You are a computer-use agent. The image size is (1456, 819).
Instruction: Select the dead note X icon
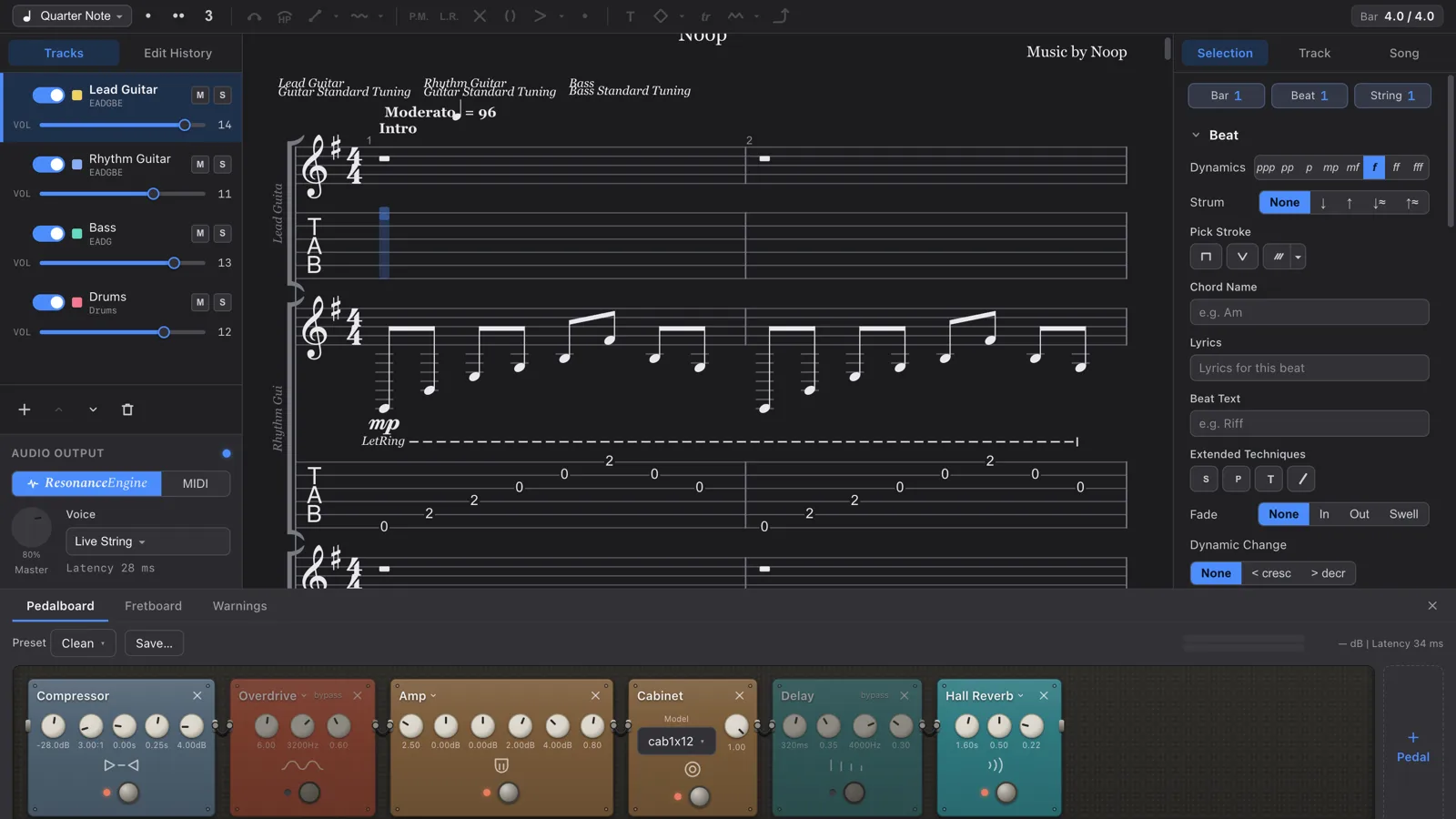pyautogui.click(x=480, y=16)
